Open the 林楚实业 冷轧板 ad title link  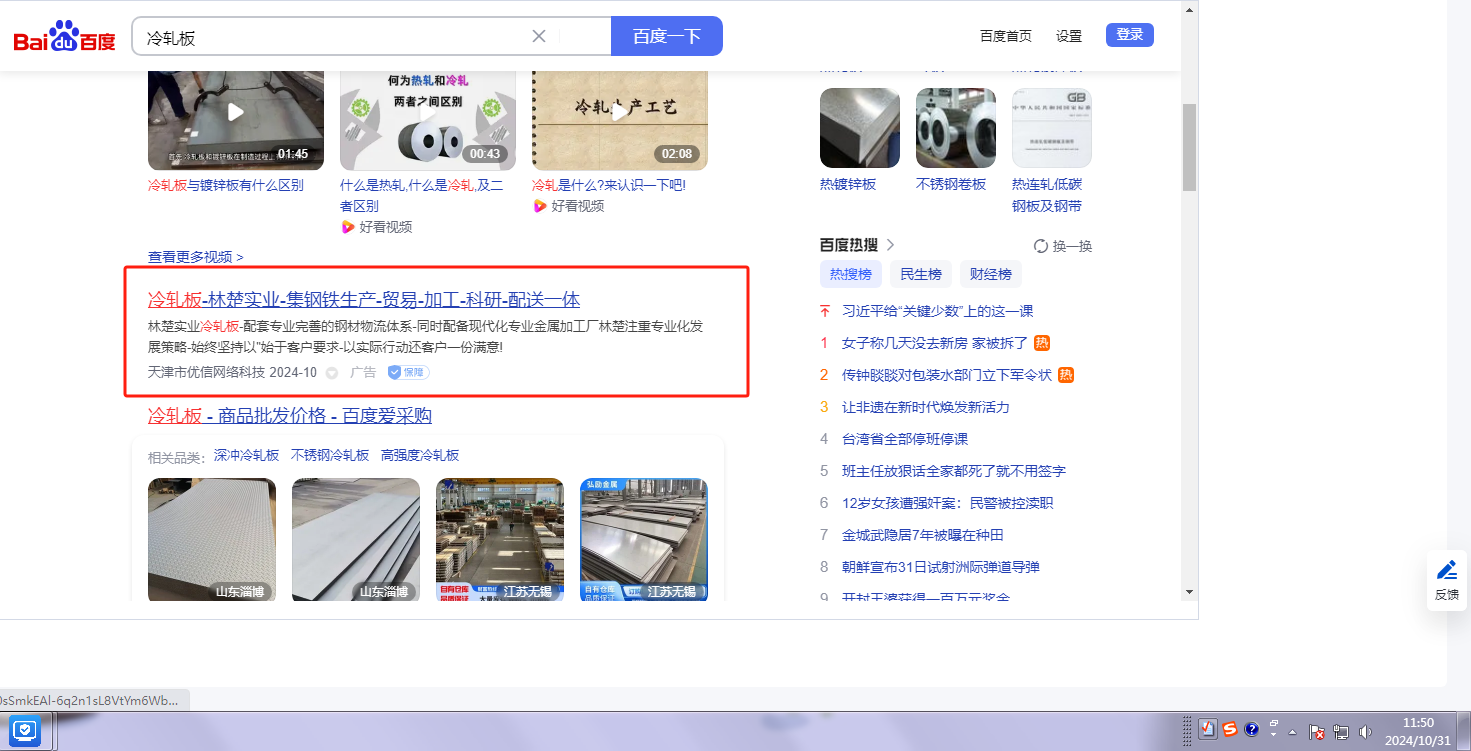tap(364, 300)
